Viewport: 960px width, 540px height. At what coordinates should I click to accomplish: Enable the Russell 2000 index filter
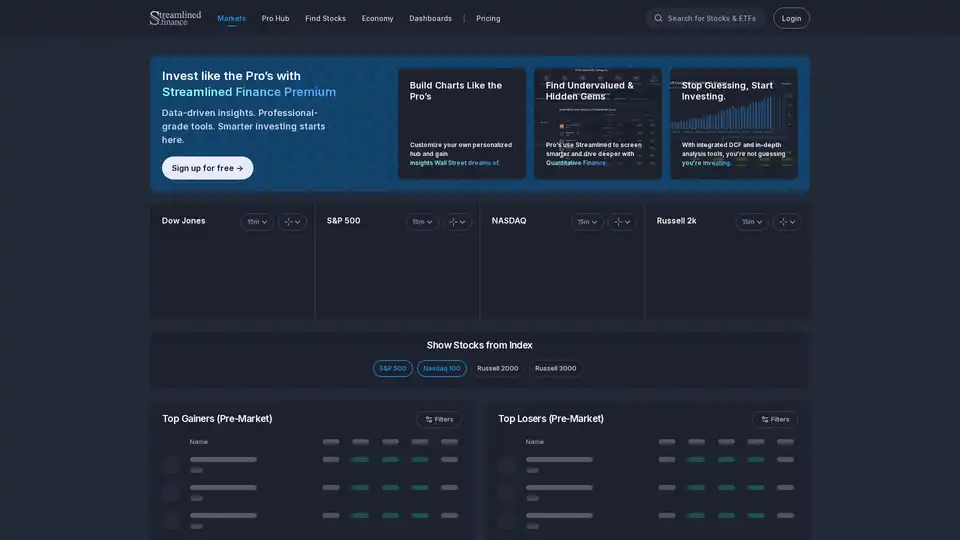point(498,368)
